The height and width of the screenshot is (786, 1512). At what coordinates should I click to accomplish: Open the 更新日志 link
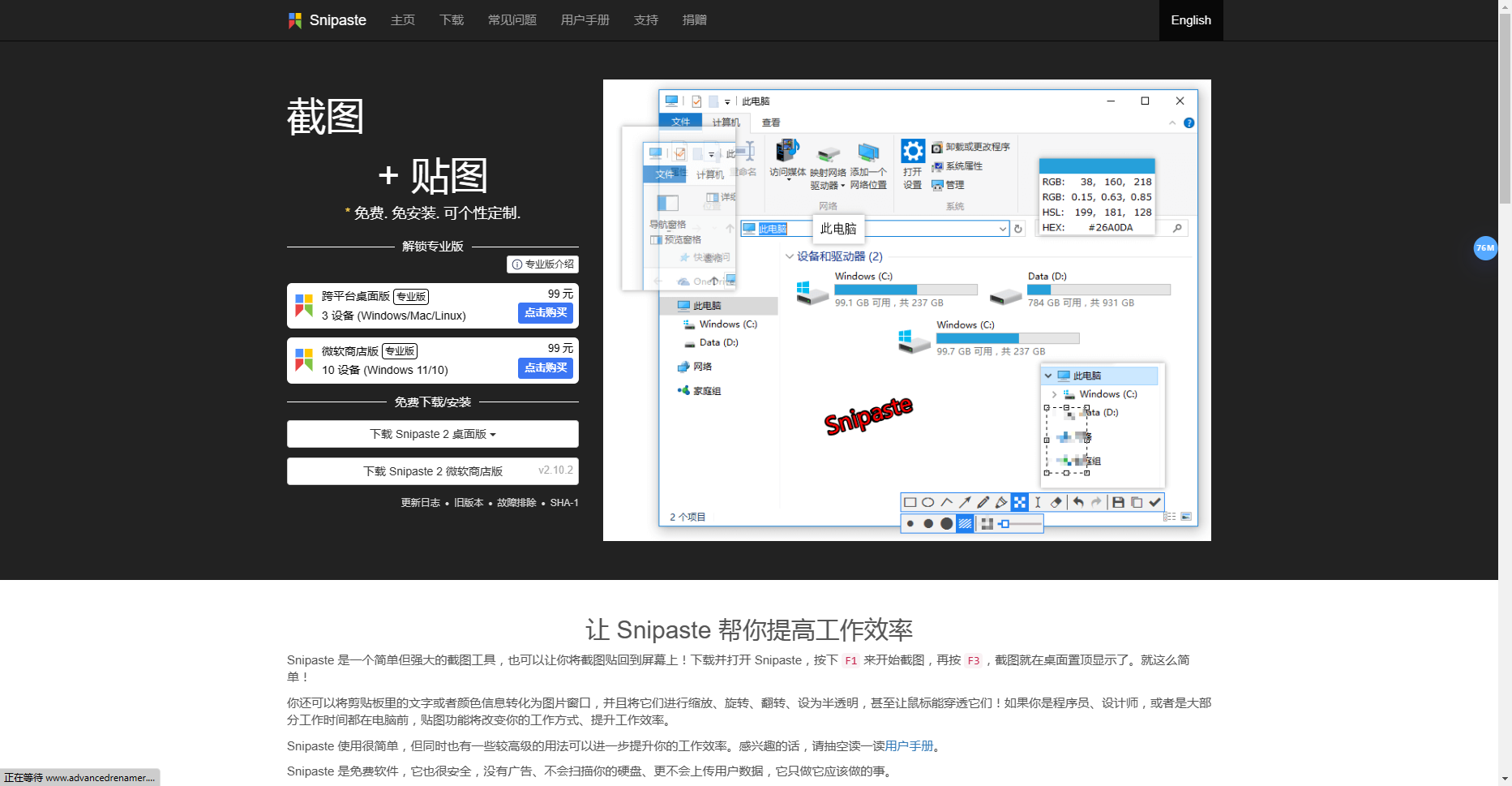(x=420, y=503)
